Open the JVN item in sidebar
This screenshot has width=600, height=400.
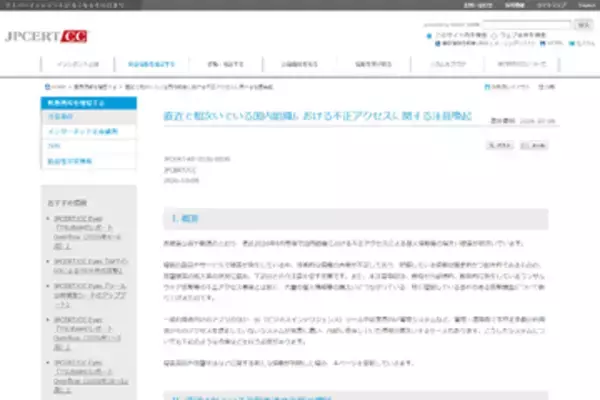89,146
